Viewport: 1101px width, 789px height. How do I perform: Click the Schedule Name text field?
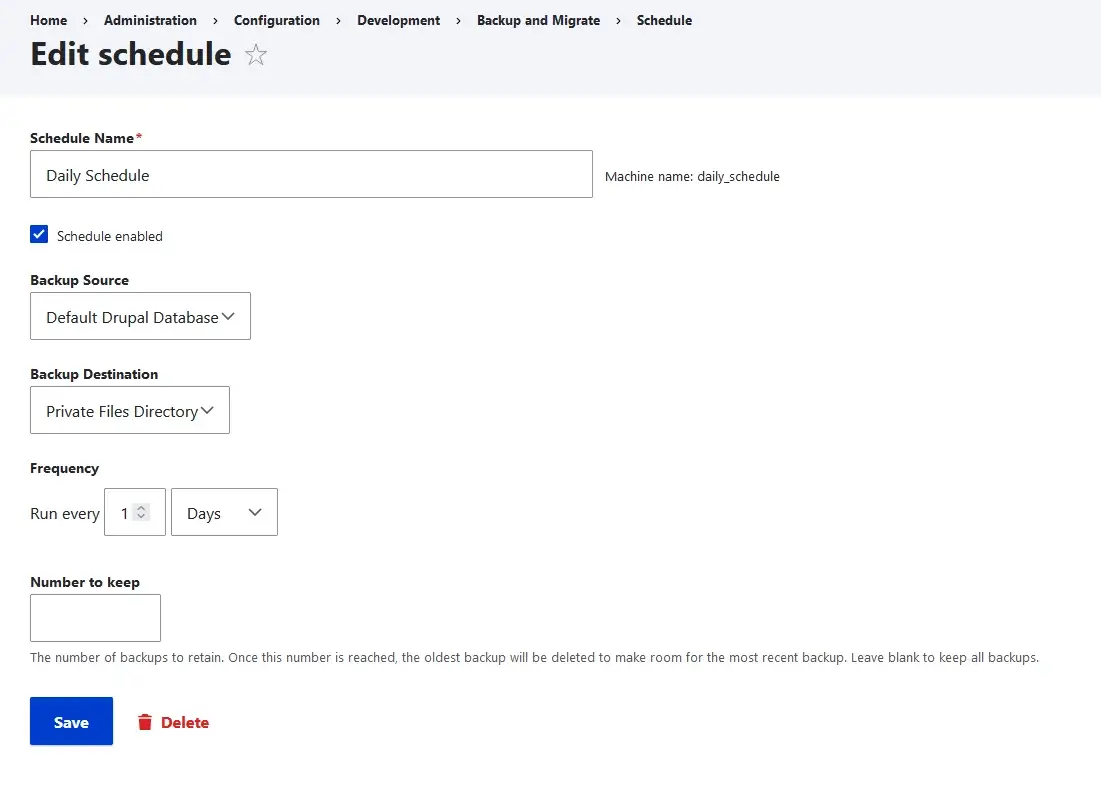[311, 175]
